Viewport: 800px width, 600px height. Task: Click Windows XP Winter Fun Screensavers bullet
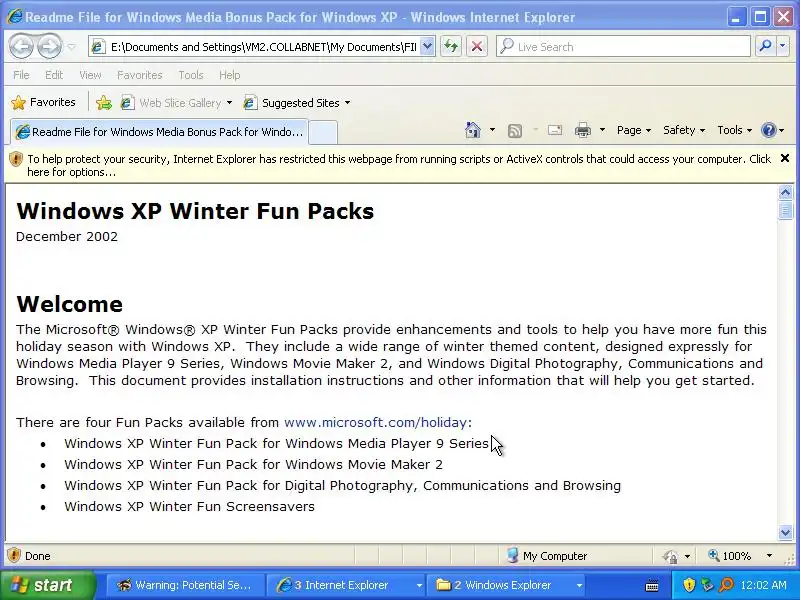pyautogui.click(x=189, y=507)
